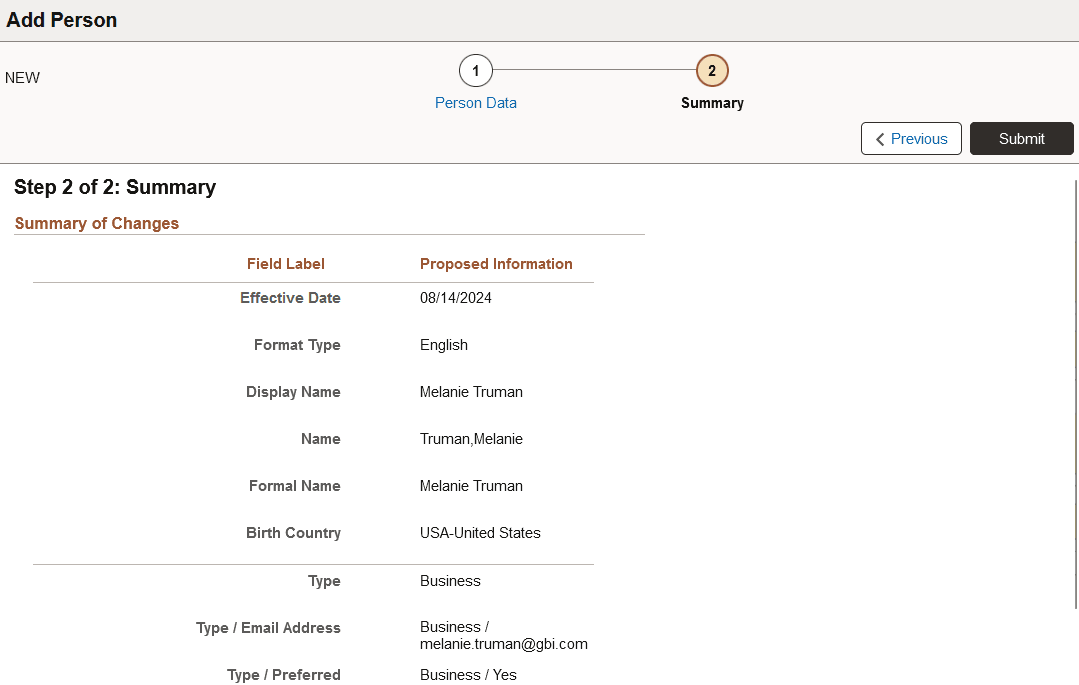Select the Display Name value Melanie Truman

[x=471, y=391]
